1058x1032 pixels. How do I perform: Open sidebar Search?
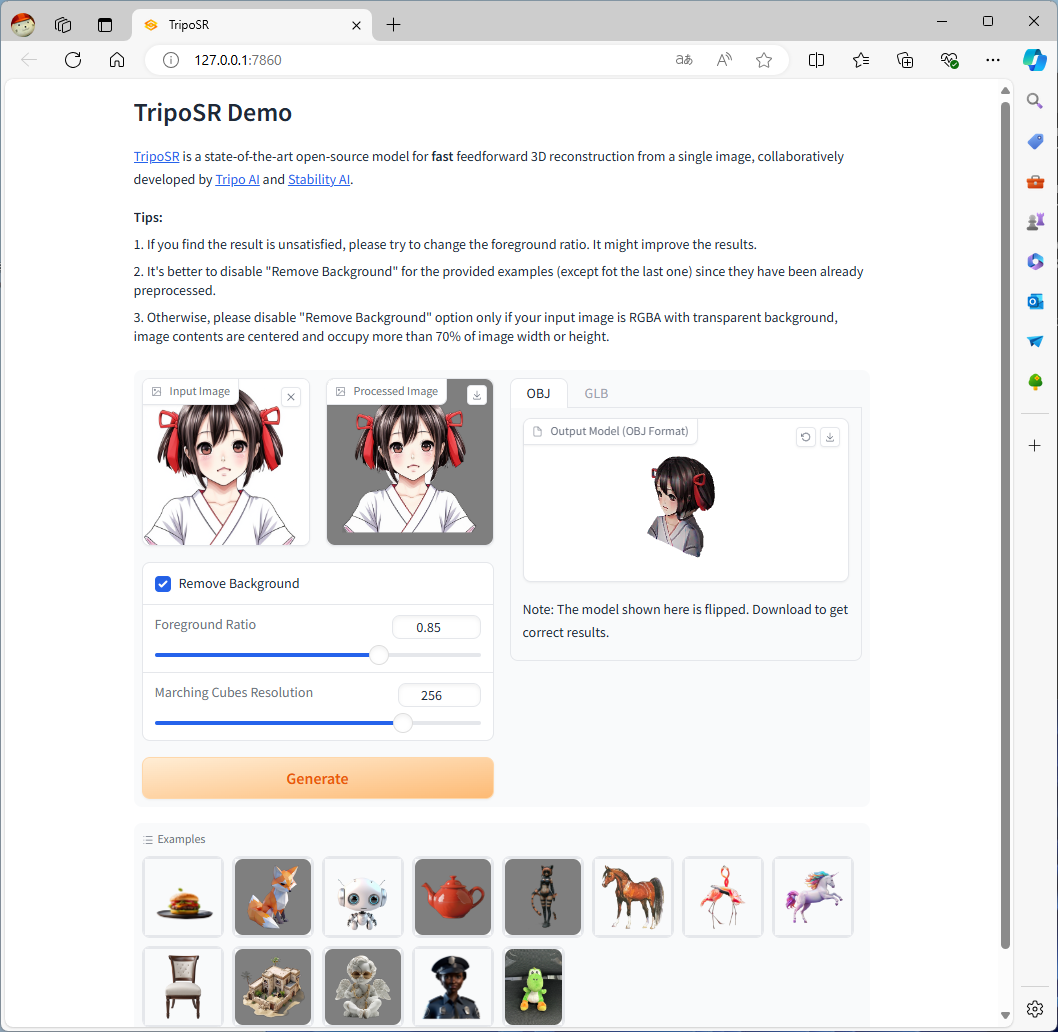(1034, 101)
